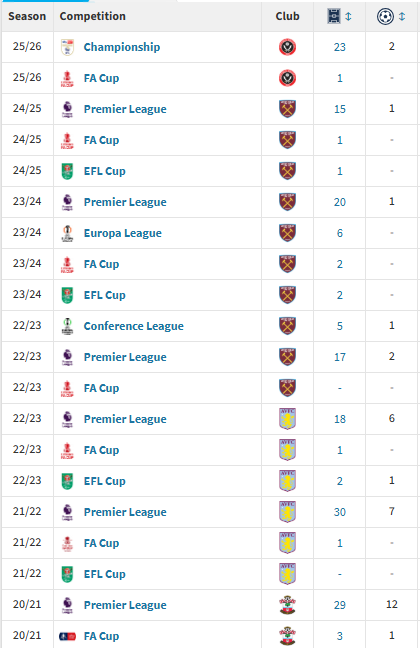Image resolution: width=420 pixels, height=648 pixels.
Task: Toggle sort arrows next to goals header
Action: 402,17
